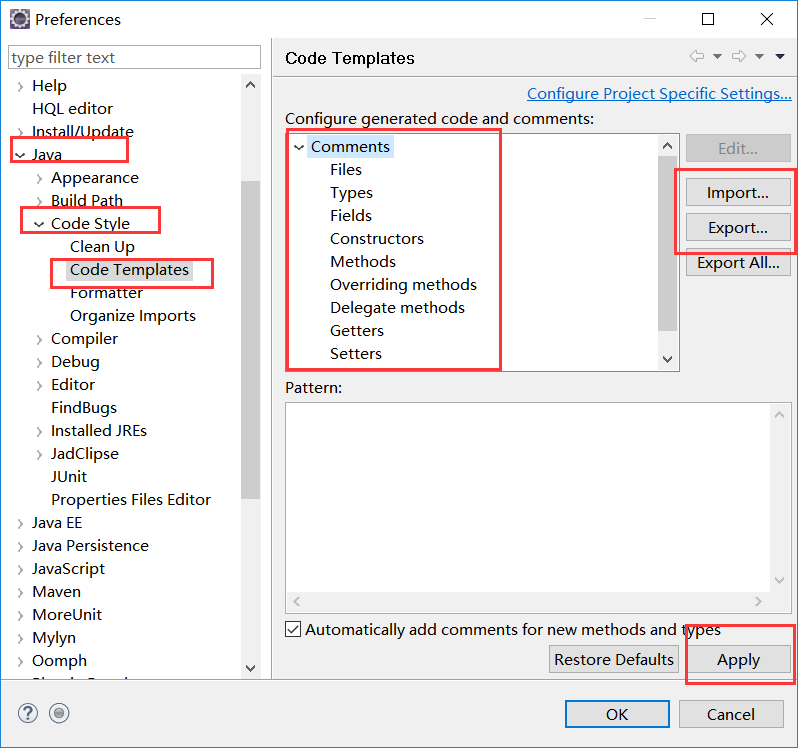
Task: Select Formatter preference page
Action: point(106,293)
